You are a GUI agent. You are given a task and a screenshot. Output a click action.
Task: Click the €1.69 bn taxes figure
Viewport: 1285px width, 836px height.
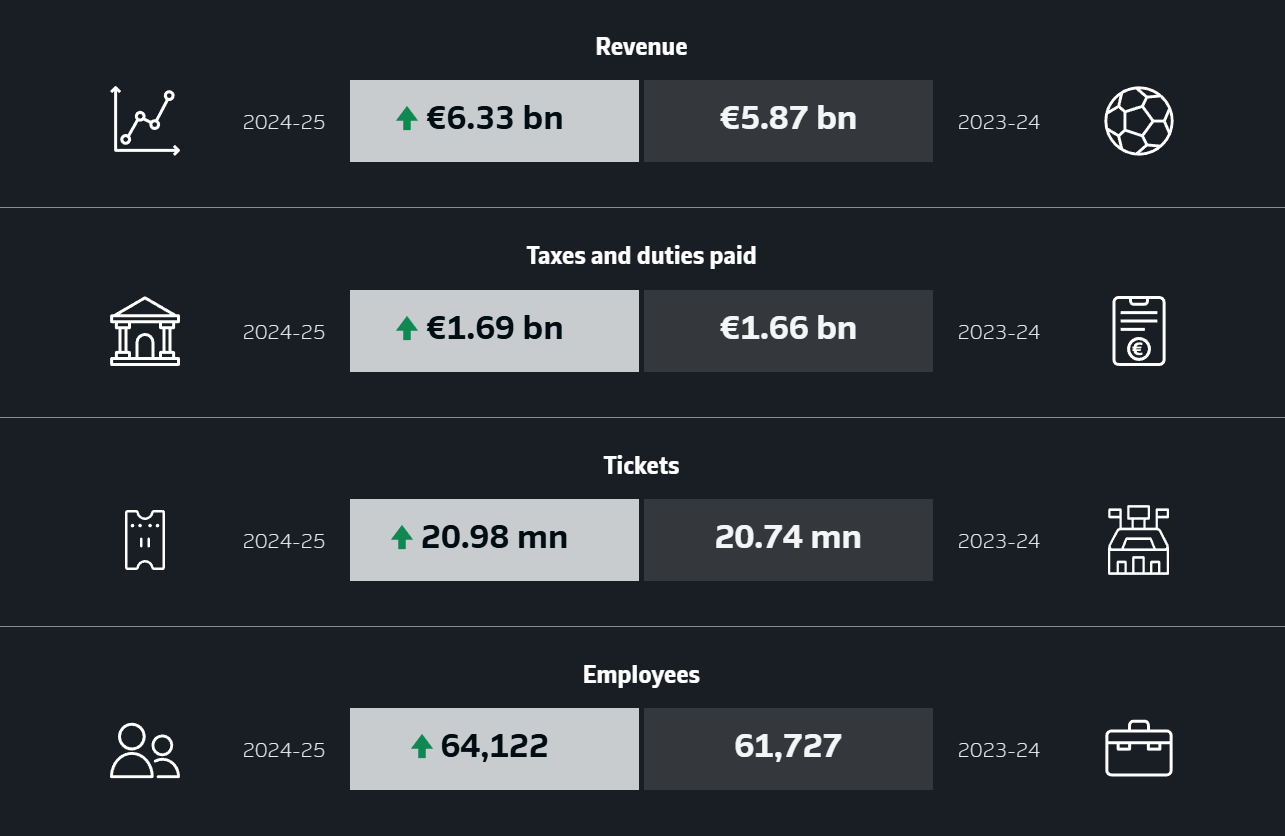[x=494, y=329]
